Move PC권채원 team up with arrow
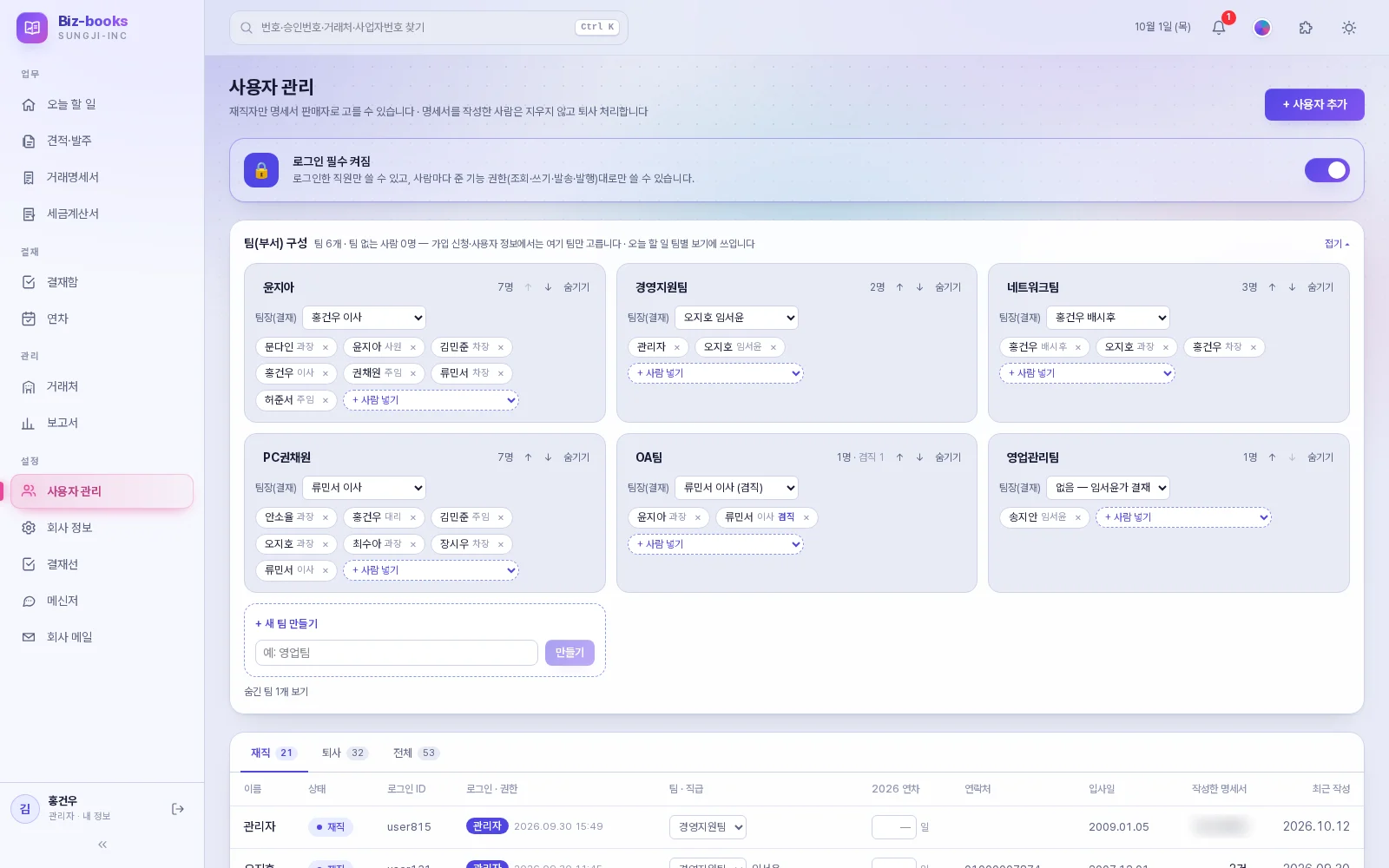1389x868 pixels. (528, 457)
